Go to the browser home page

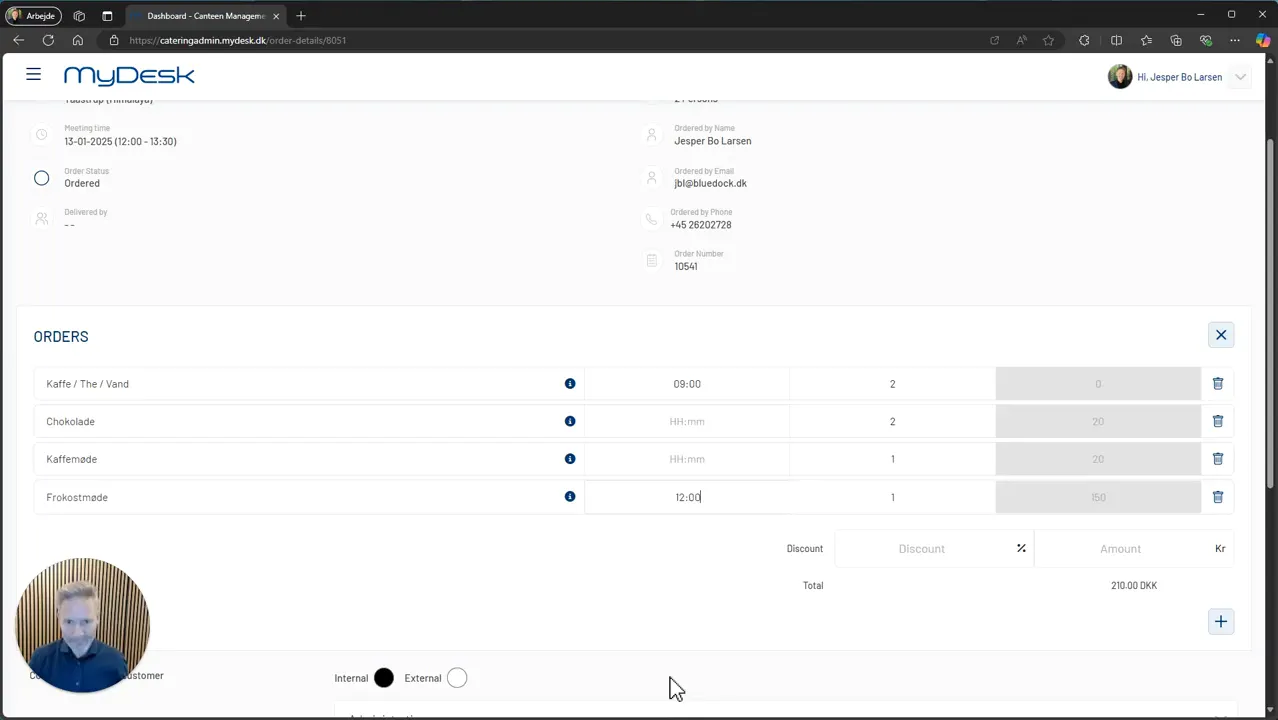(78, 40)
